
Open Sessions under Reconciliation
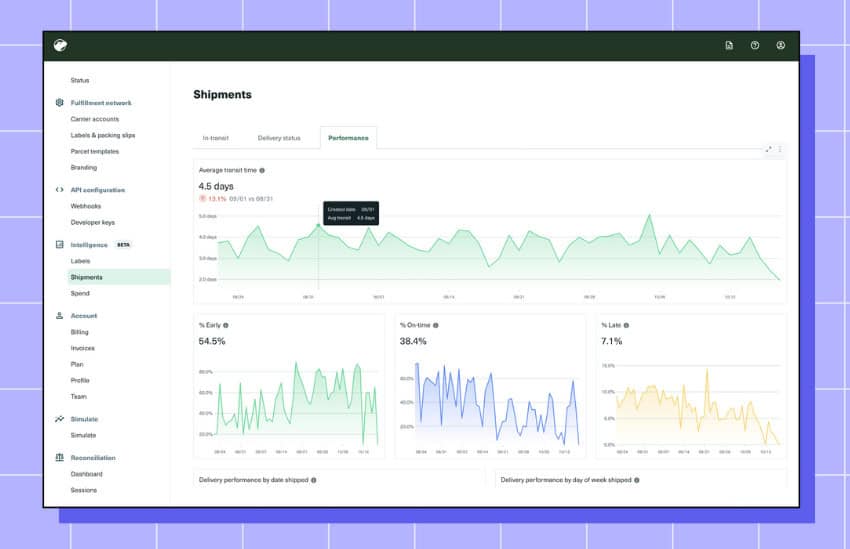(x=83, y=490)
